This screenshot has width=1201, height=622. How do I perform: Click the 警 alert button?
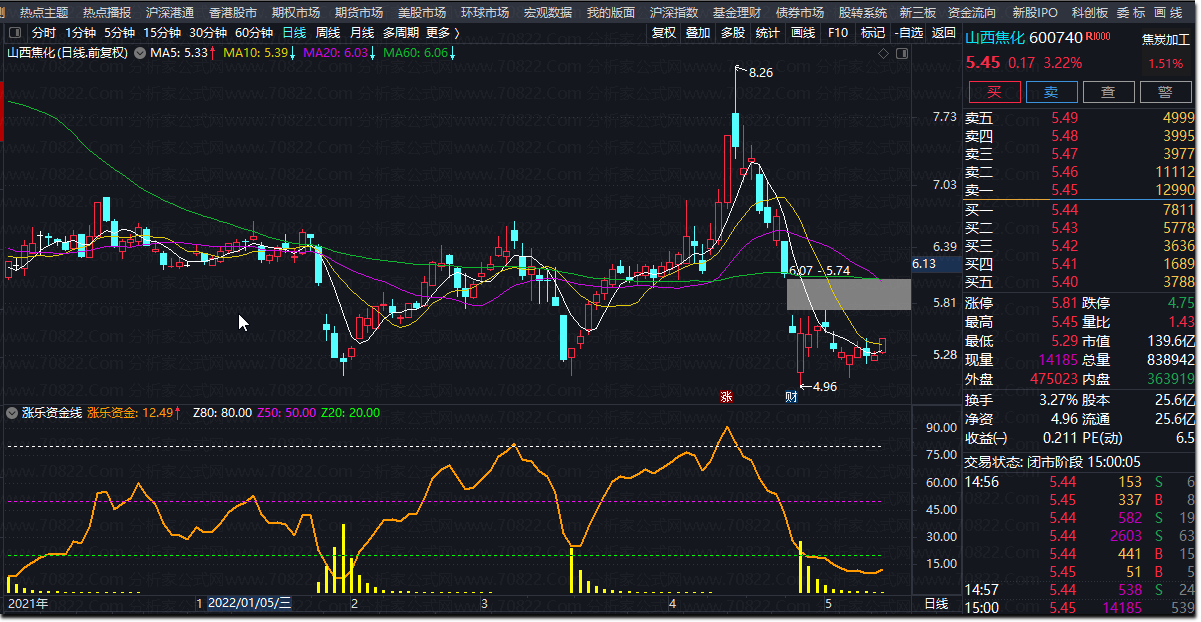[x=1165, y=92]
